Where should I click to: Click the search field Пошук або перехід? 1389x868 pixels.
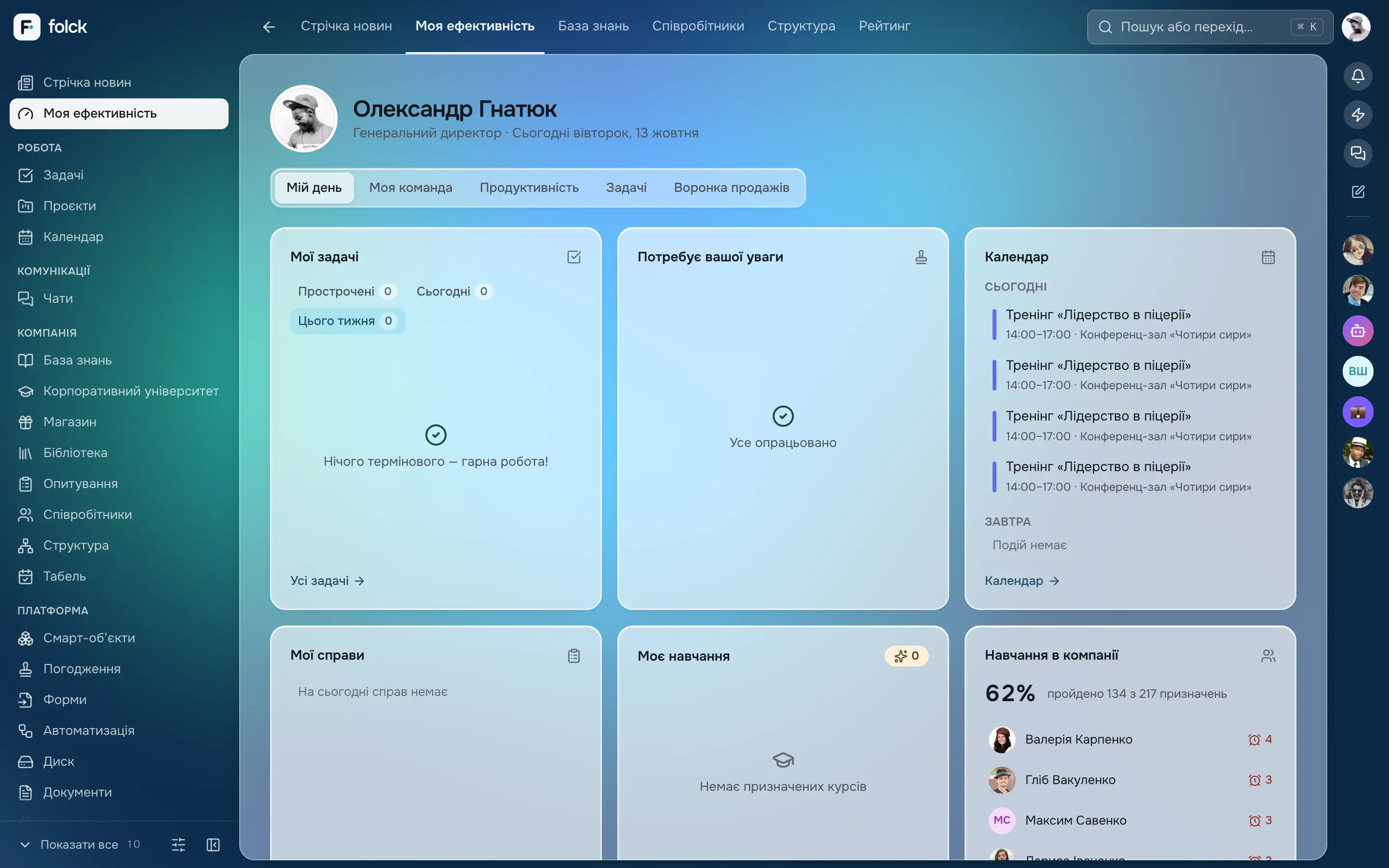click(1210, 27)
